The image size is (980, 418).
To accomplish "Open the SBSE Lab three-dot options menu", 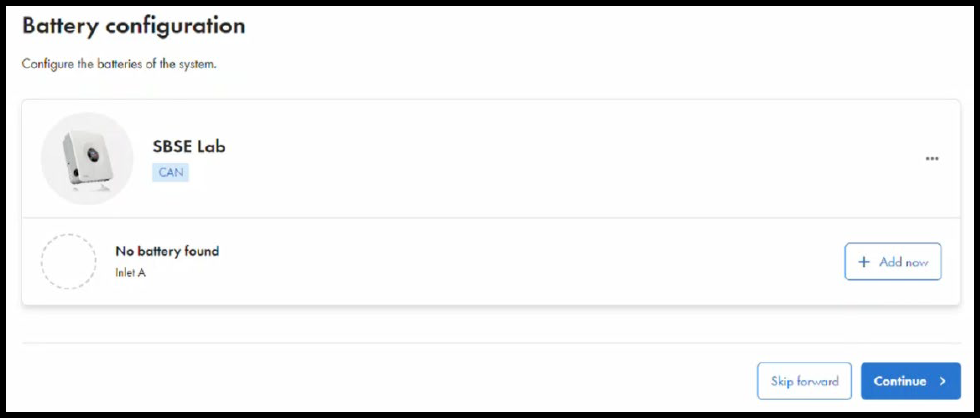I will click(x=932, y=159).
